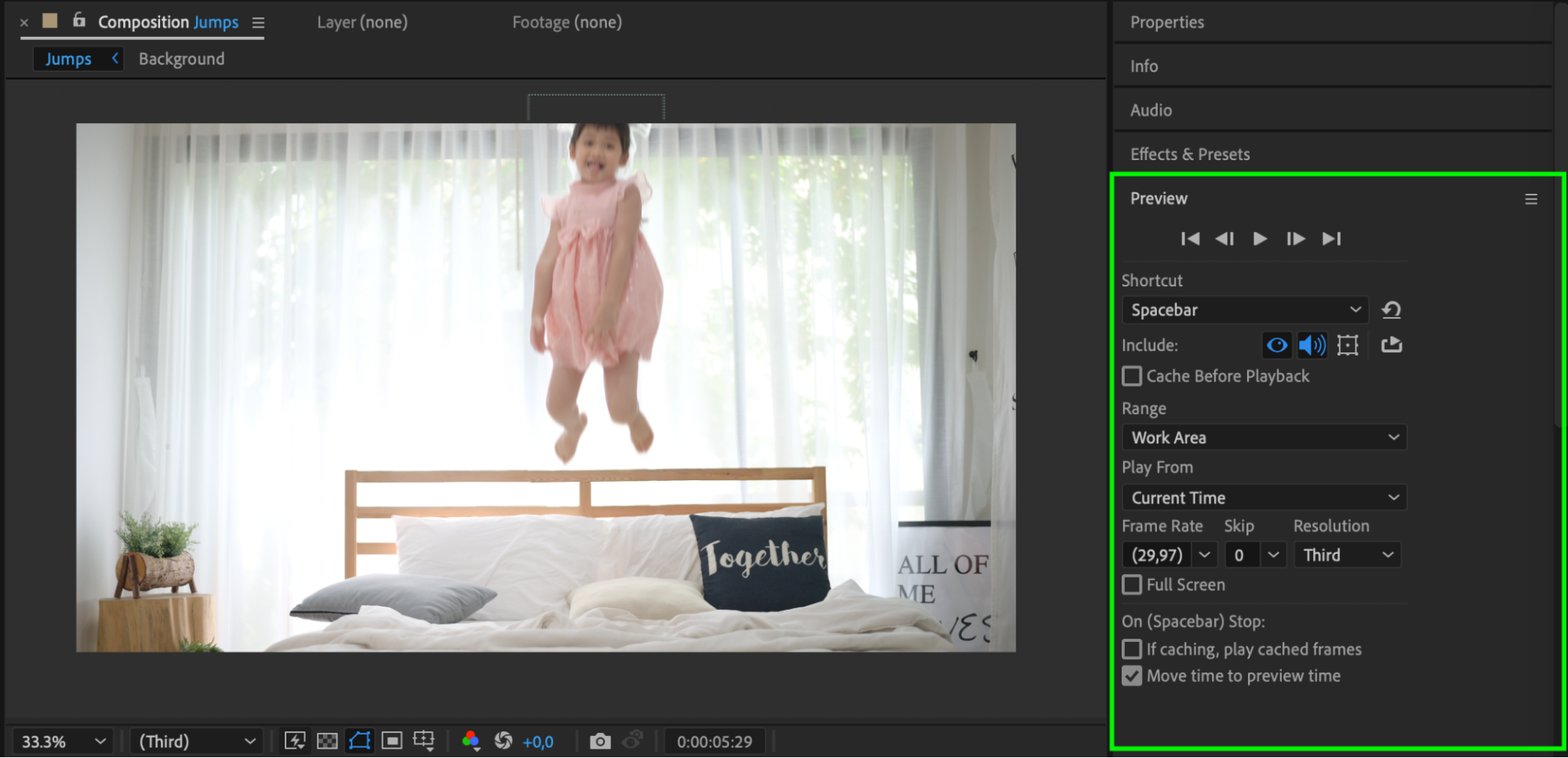Mute audio in preview Include options
Screen dimensions: 1568x758
tap(1312, 345)
